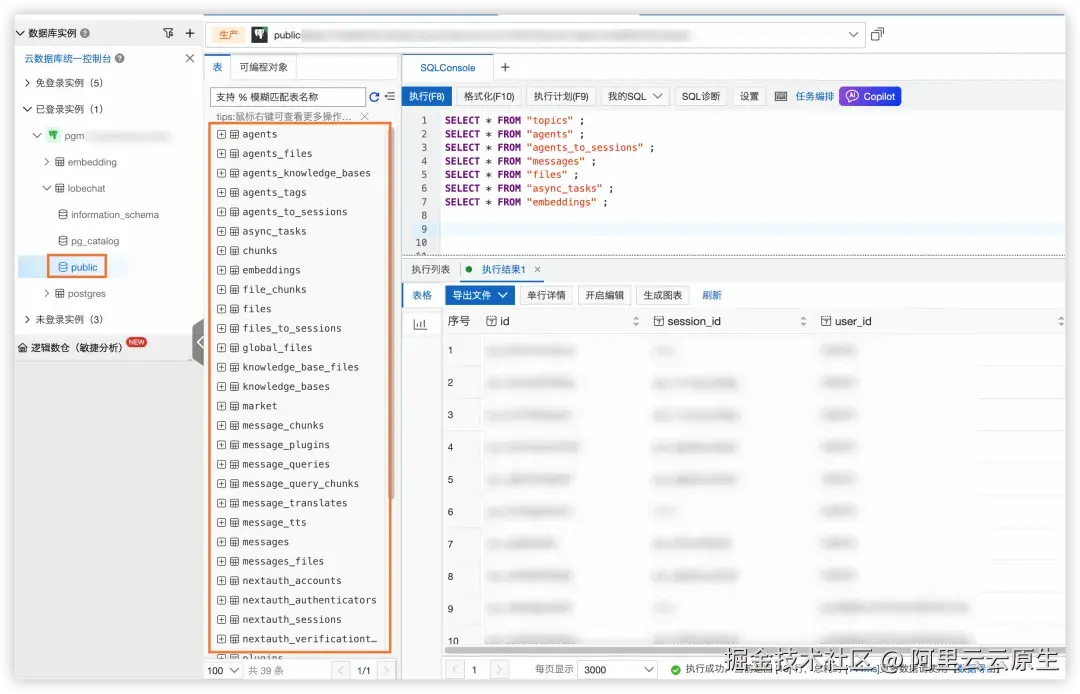
Task: Open the 任务编排 link
Action: tap(814, 96)
